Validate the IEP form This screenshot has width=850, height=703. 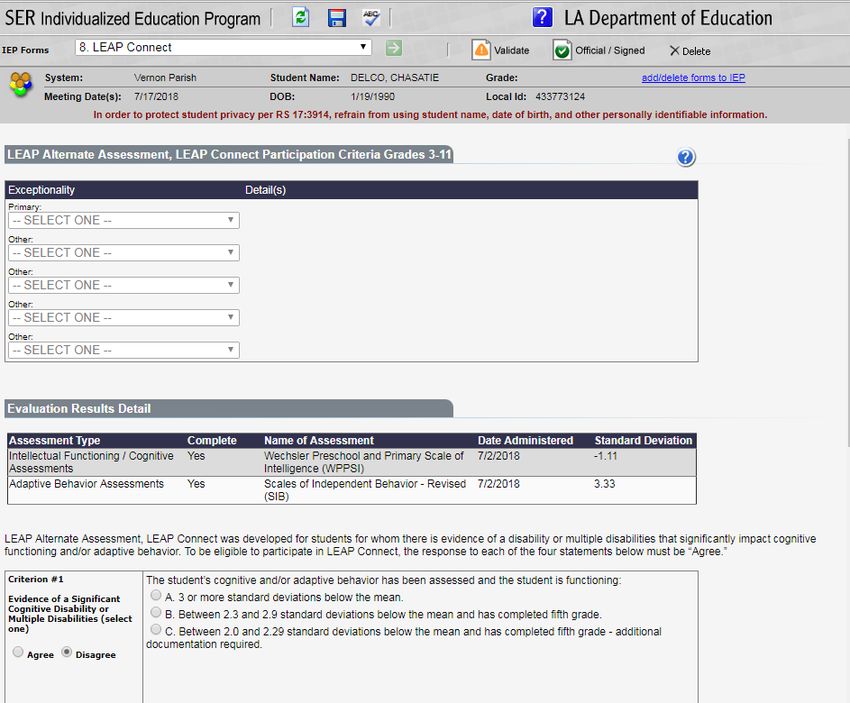pos(500,50)
